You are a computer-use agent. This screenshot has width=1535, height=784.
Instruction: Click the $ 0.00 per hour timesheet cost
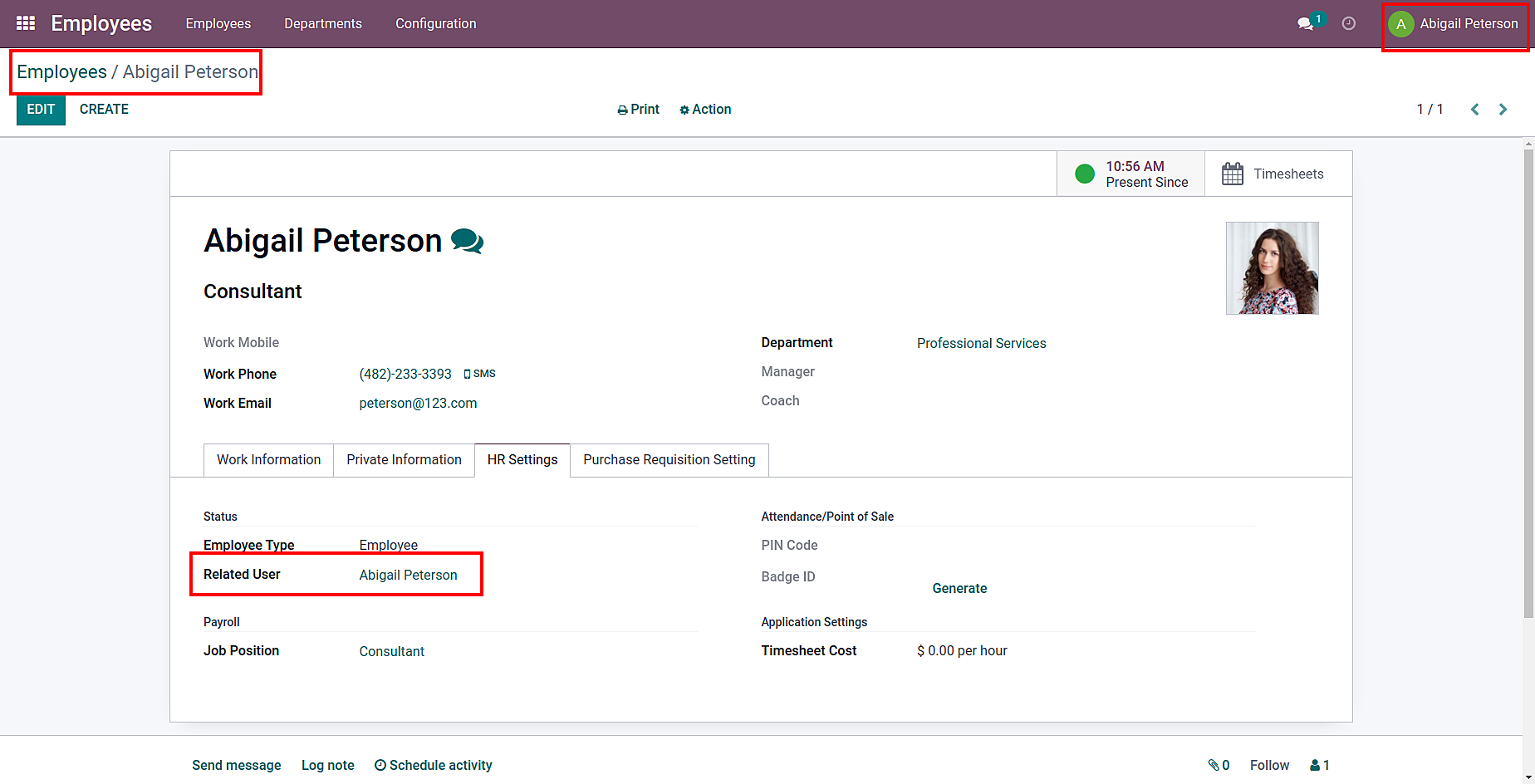pos(962,651)
